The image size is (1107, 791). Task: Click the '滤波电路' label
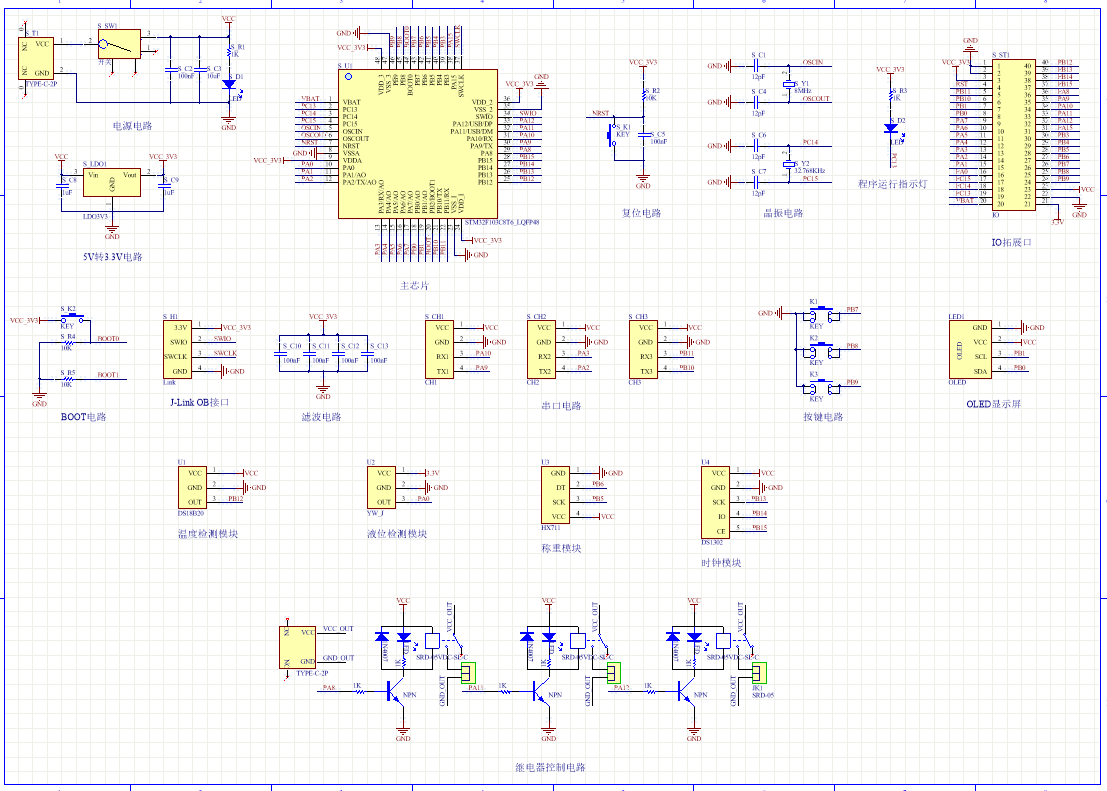pos(321,417)
